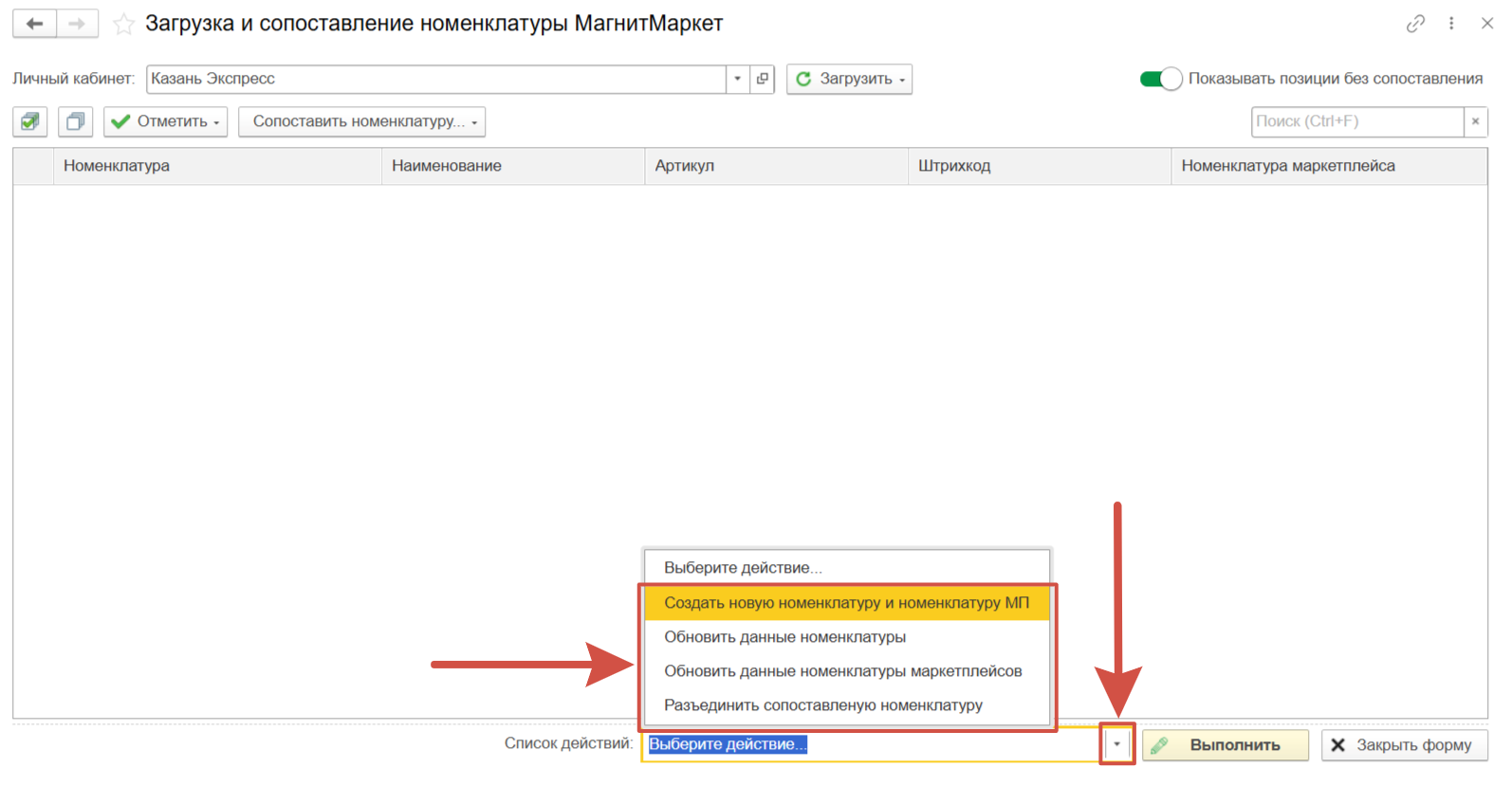
Task: Choose Обновить данные номенклатуры маркетплейсов
Action: (x=842, y=671)
